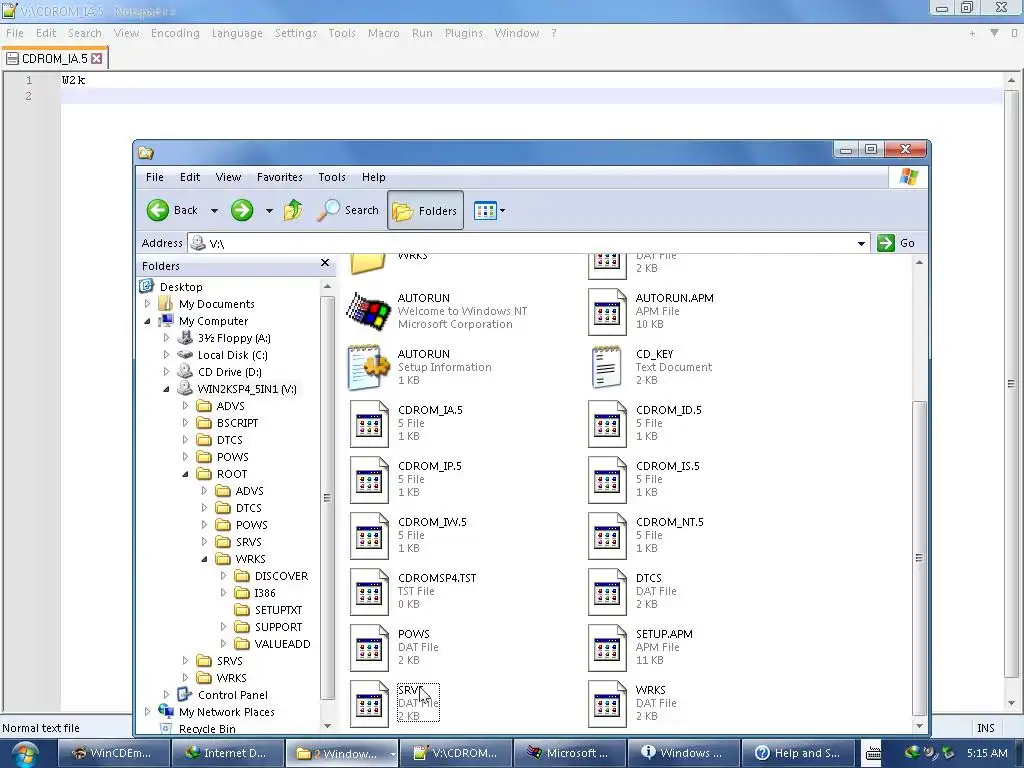Open the Forward button history dropdown arrow

(269, 211)
